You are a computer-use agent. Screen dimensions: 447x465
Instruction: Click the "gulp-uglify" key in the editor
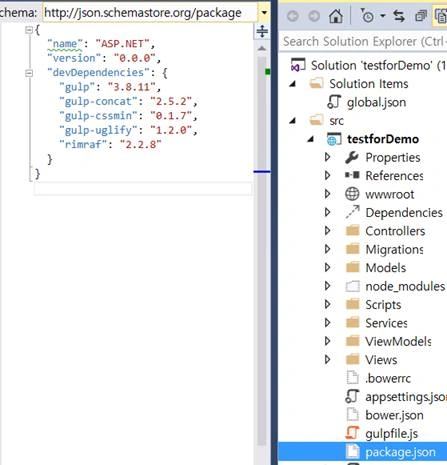pyautogui.click(x=98, y=130)
